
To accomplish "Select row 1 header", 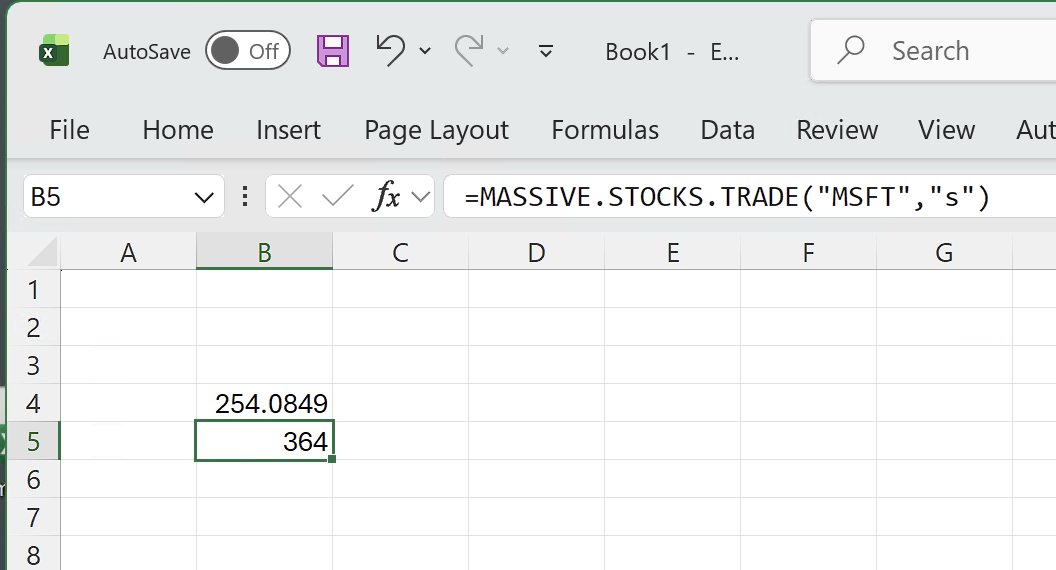I will point(33,289).
